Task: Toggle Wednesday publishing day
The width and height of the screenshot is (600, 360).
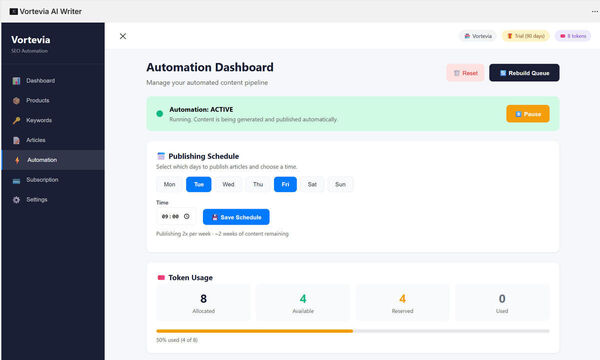Action: (x=228, y=184)
